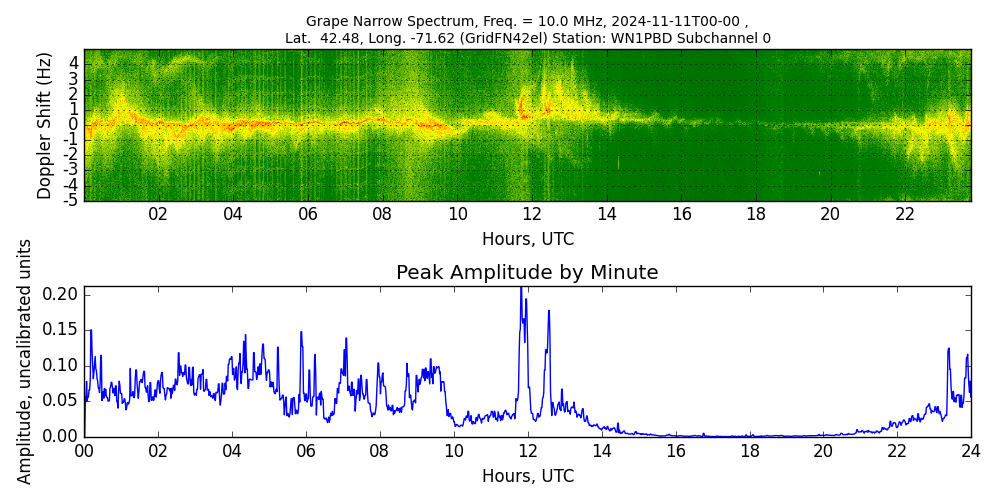Click the "Amplitude, uncalibrated units" axis label
This screenshot has height=500, width=1000.
click(25, 361)
